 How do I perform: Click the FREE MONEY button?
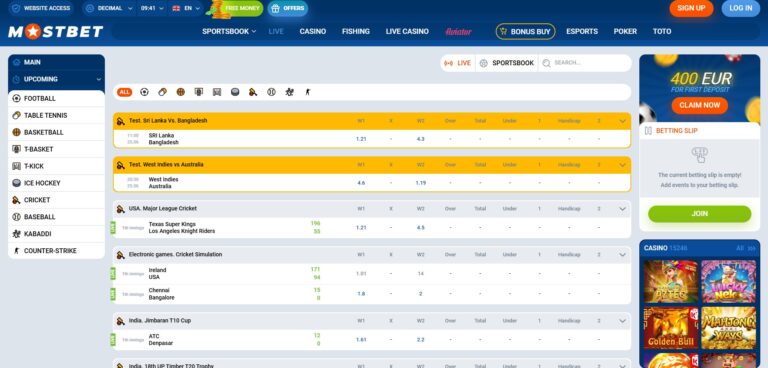237,8
